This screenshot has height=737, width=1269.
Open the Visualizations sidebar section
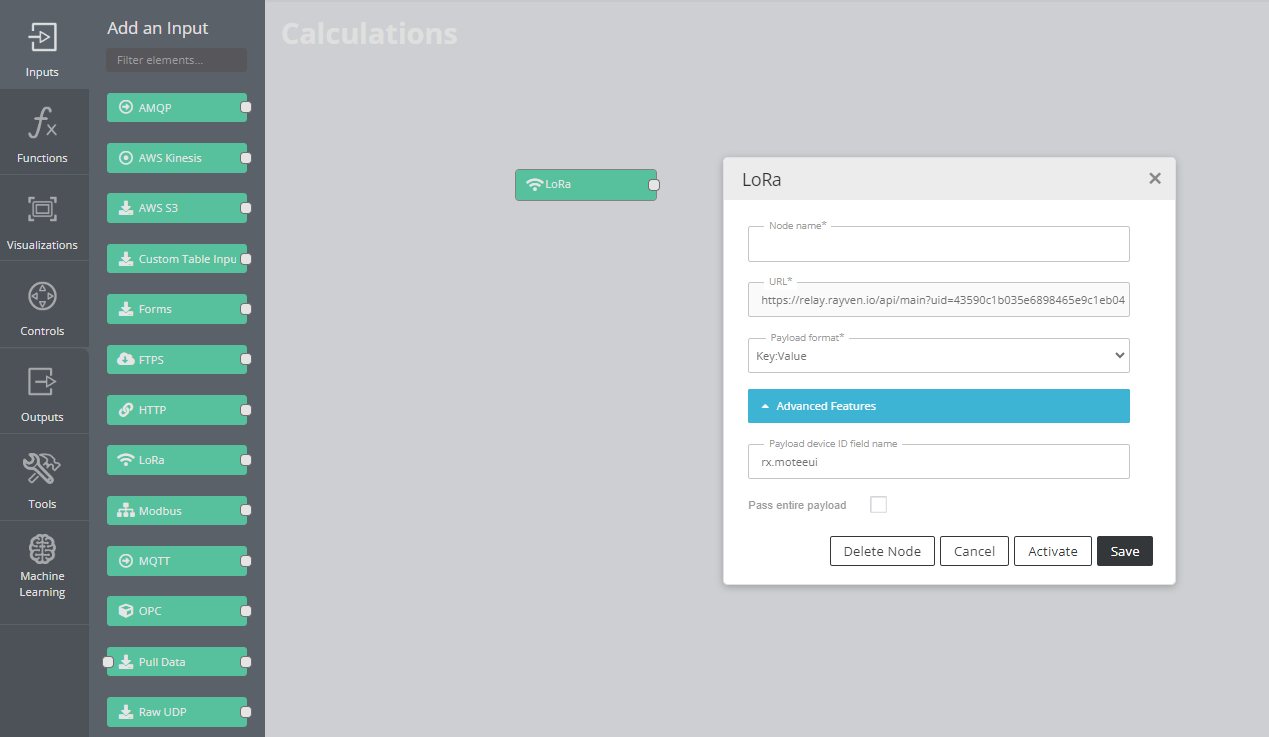click(x=43, y=218)
